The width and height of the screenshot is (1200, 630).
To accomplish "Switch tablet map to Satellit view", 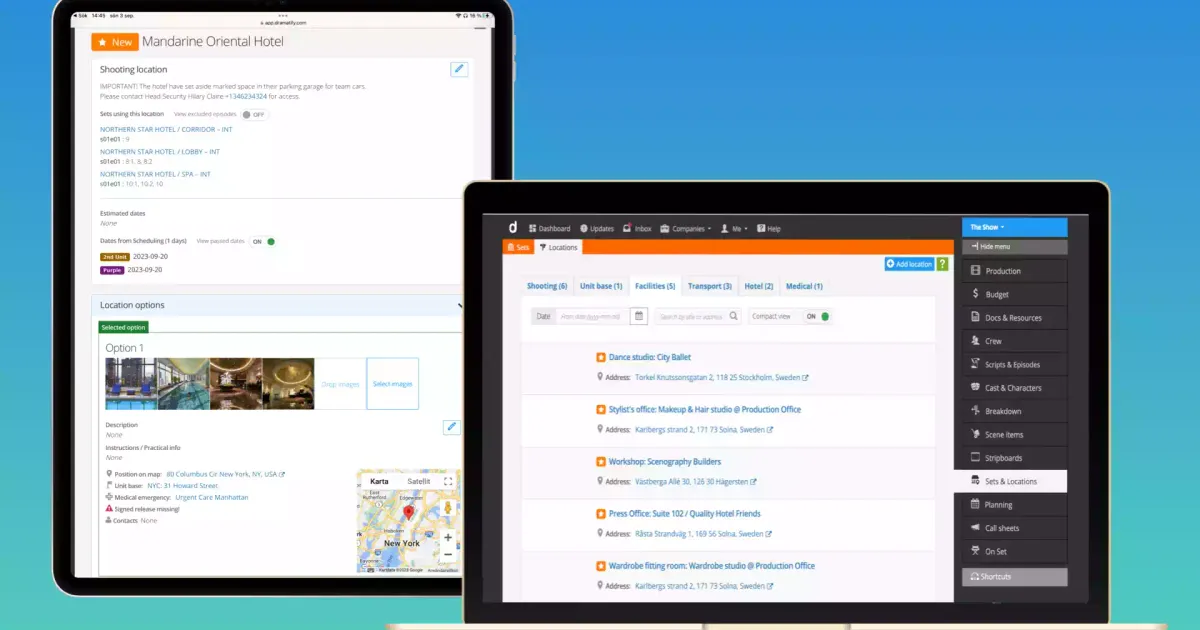I will click(418, 481).
